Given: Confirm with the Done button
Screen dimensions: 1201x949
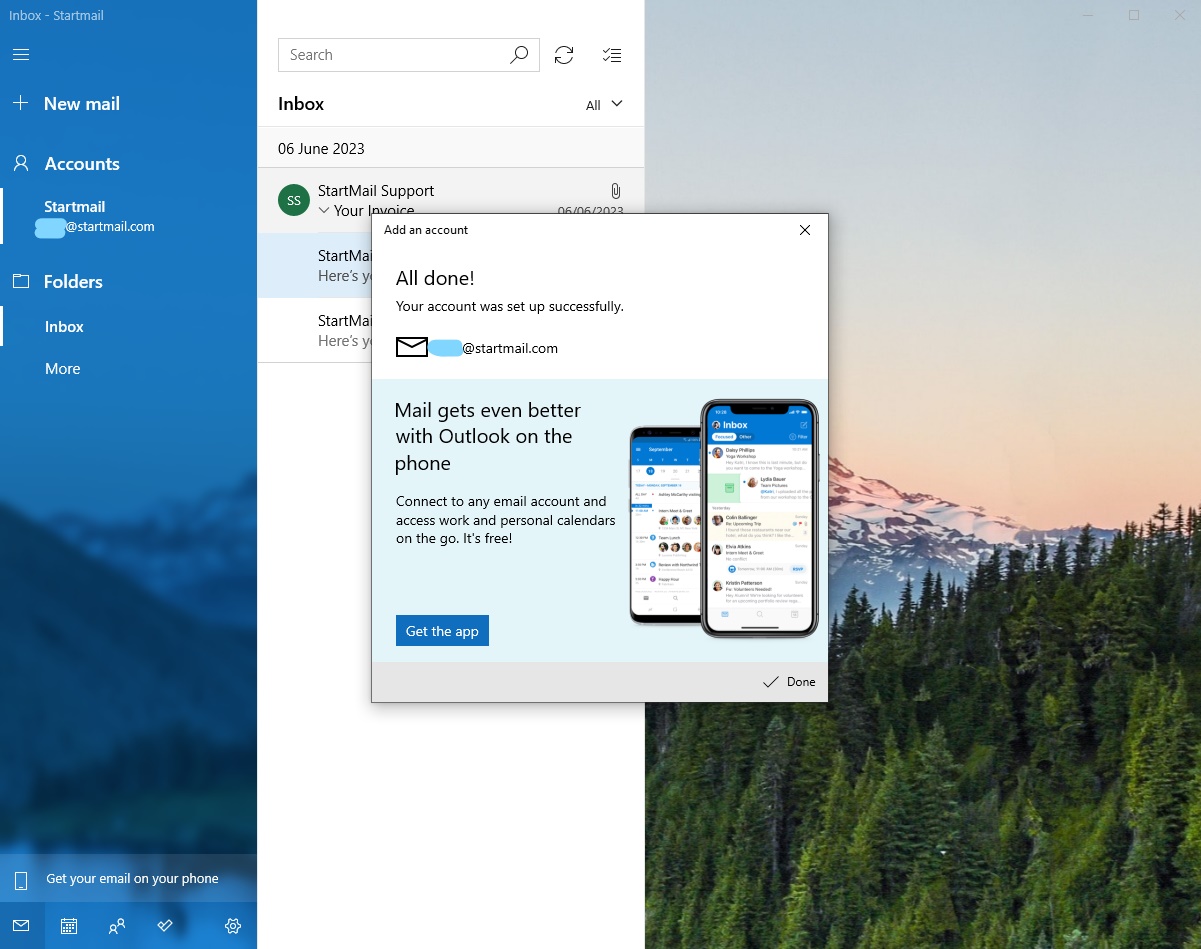Looking at the screenshot, I should [789, 682].
